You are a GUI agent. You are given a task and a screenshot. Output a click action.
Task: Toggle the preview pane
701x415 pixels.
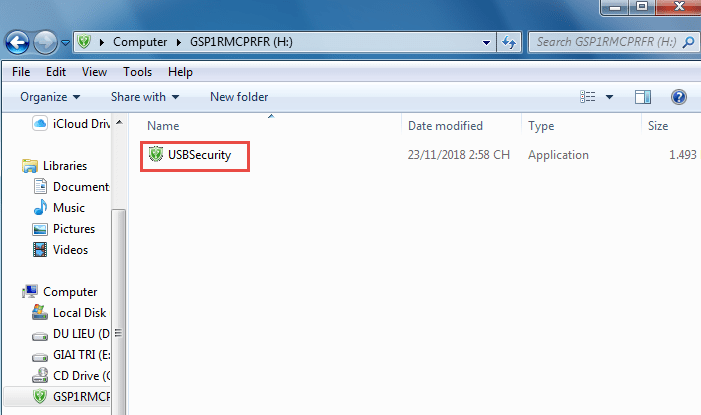point(642,97)
